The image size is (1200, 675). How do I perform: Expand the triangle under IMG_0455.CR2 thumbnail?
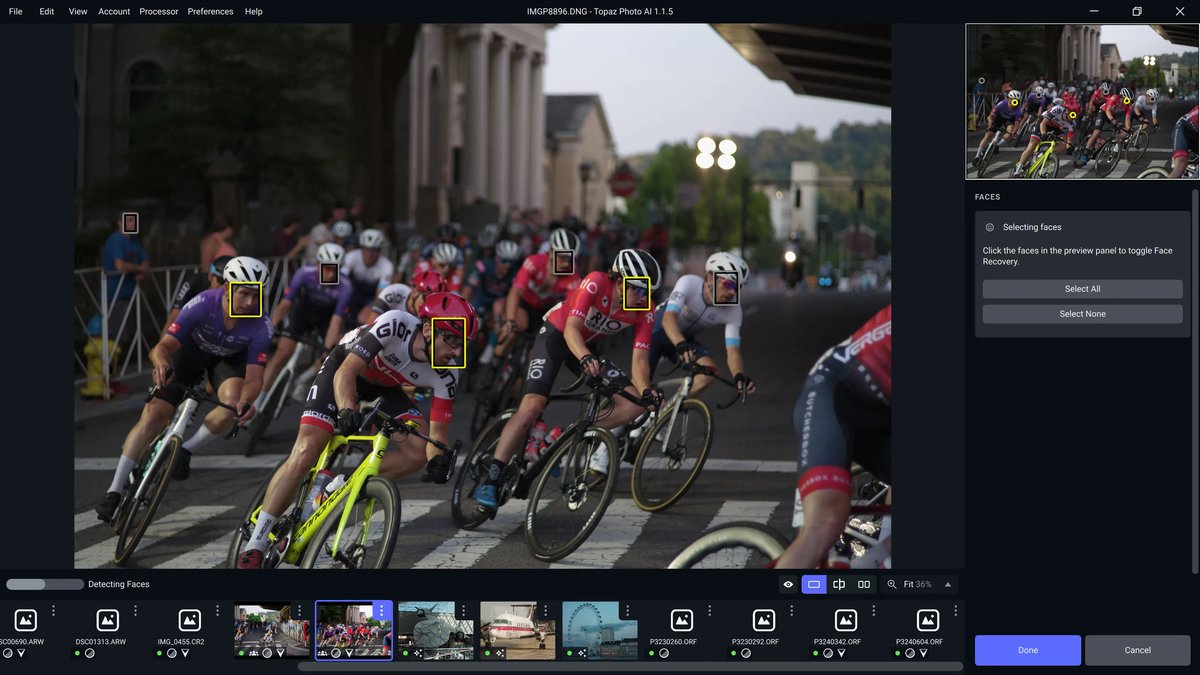185,652
